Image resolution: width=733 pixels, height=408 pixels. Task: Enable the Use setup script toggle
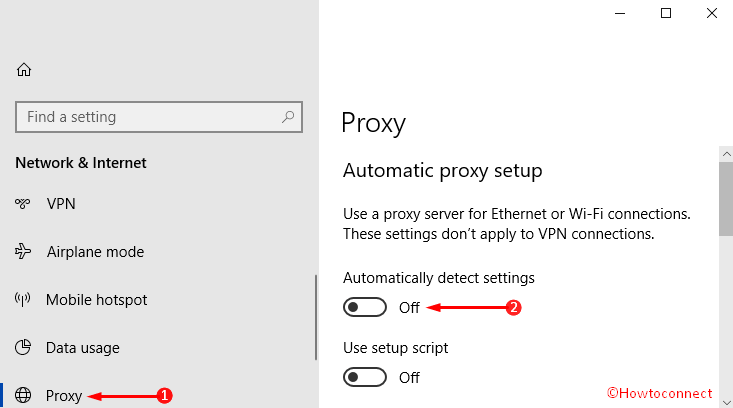[x=365, y=377]
